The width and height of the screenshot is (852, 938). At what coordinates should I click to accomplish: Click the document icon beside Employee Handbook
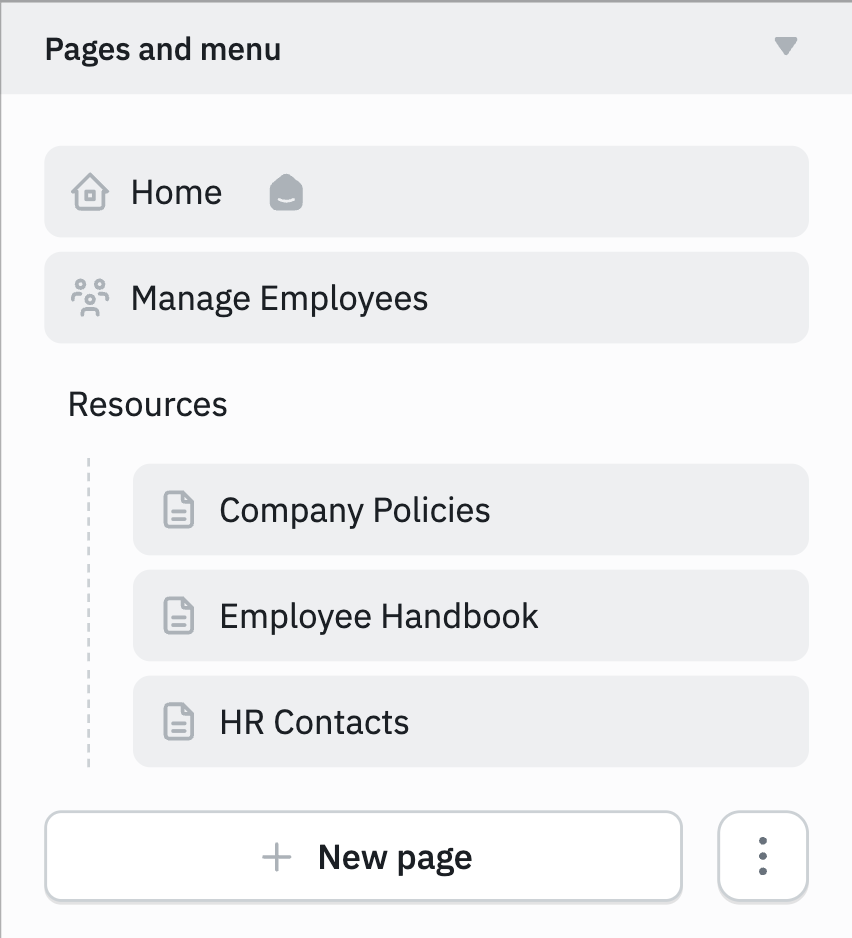pos(179,616)
